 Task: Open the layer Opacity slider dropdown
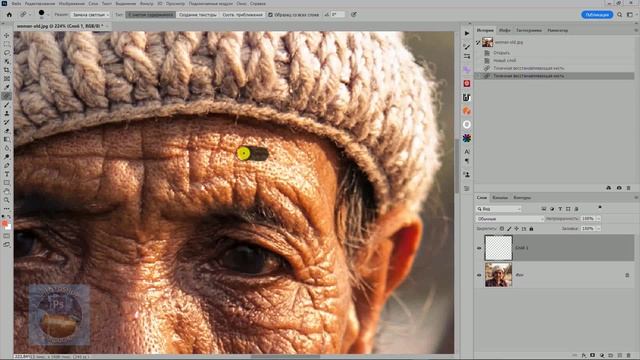point(598,219)
